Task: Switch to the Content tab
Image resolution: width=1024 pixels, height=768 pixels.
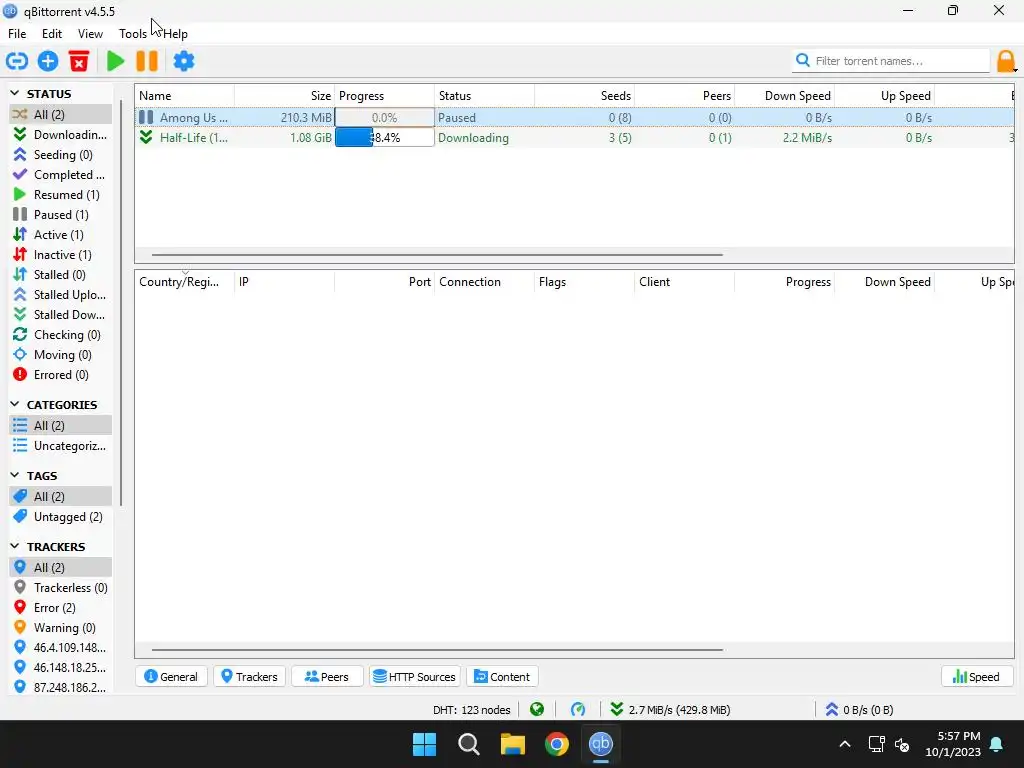Action: (x=502, y=677)
